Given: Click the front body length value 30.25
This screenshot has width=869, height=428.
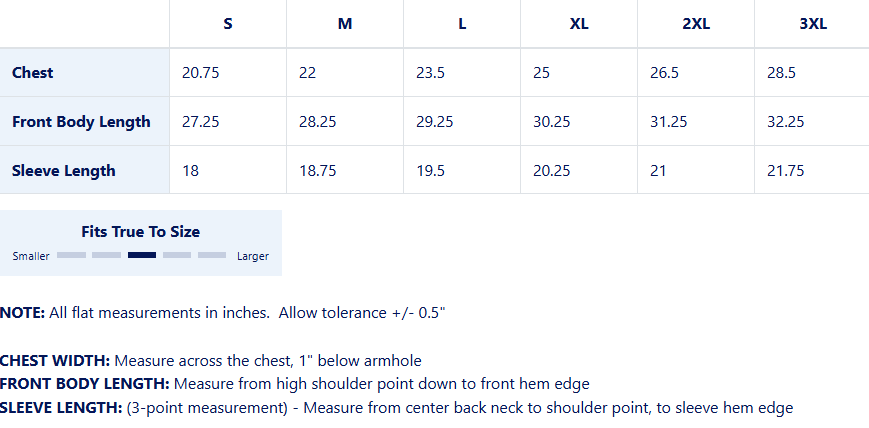Looking at the screenshot, I should point(551,121).
